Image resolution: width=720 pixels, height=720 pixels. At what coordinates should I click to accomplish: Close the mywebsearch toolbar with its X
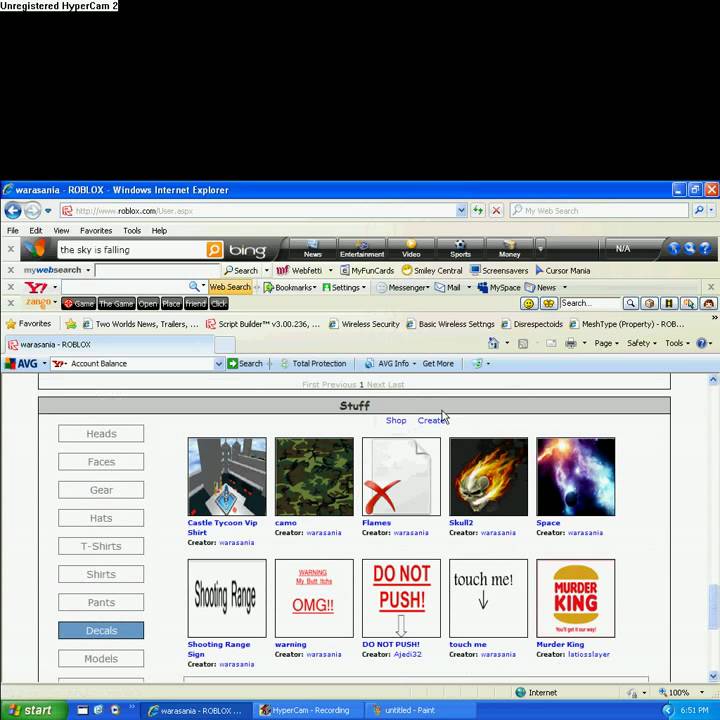click(x=11, y=270)
